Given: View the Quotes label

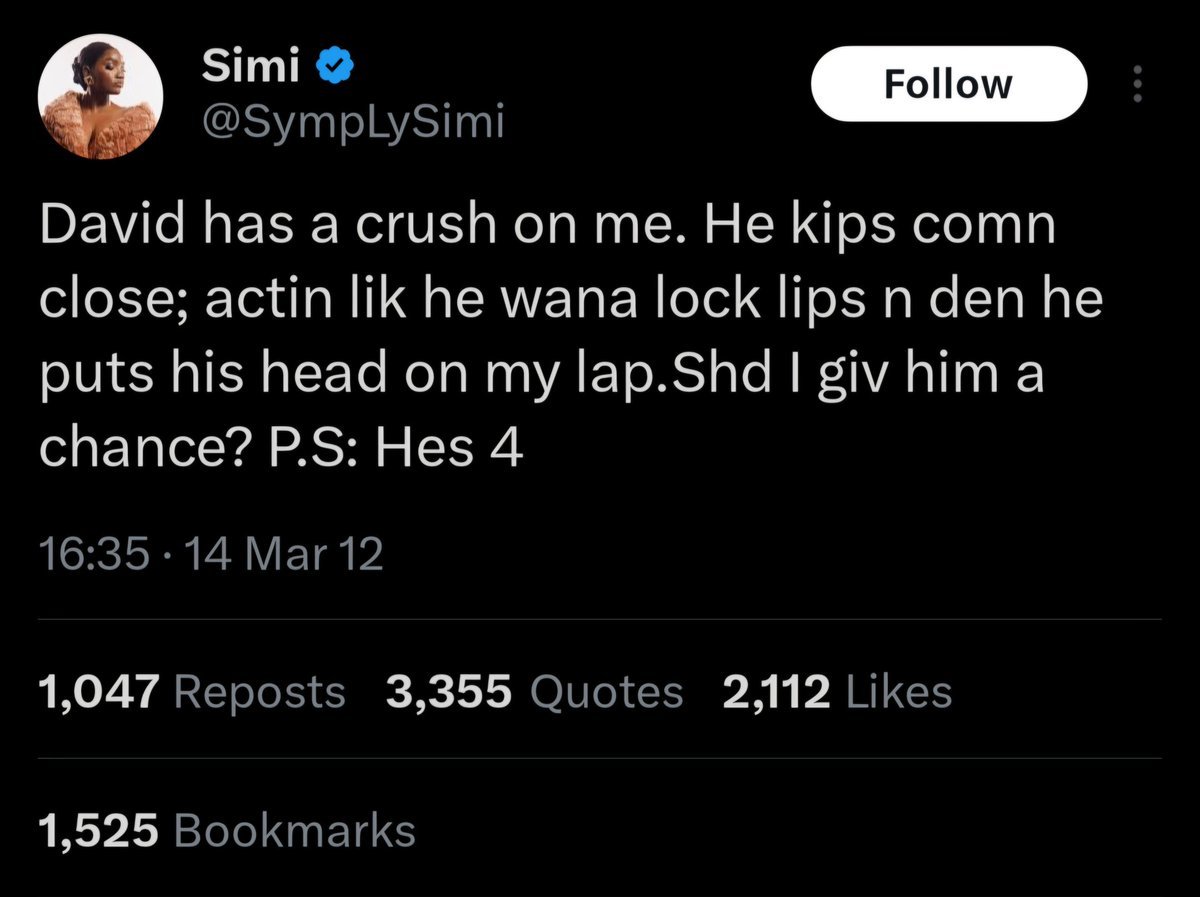Looking at the screenshot, I should click(x=608, y=691).
